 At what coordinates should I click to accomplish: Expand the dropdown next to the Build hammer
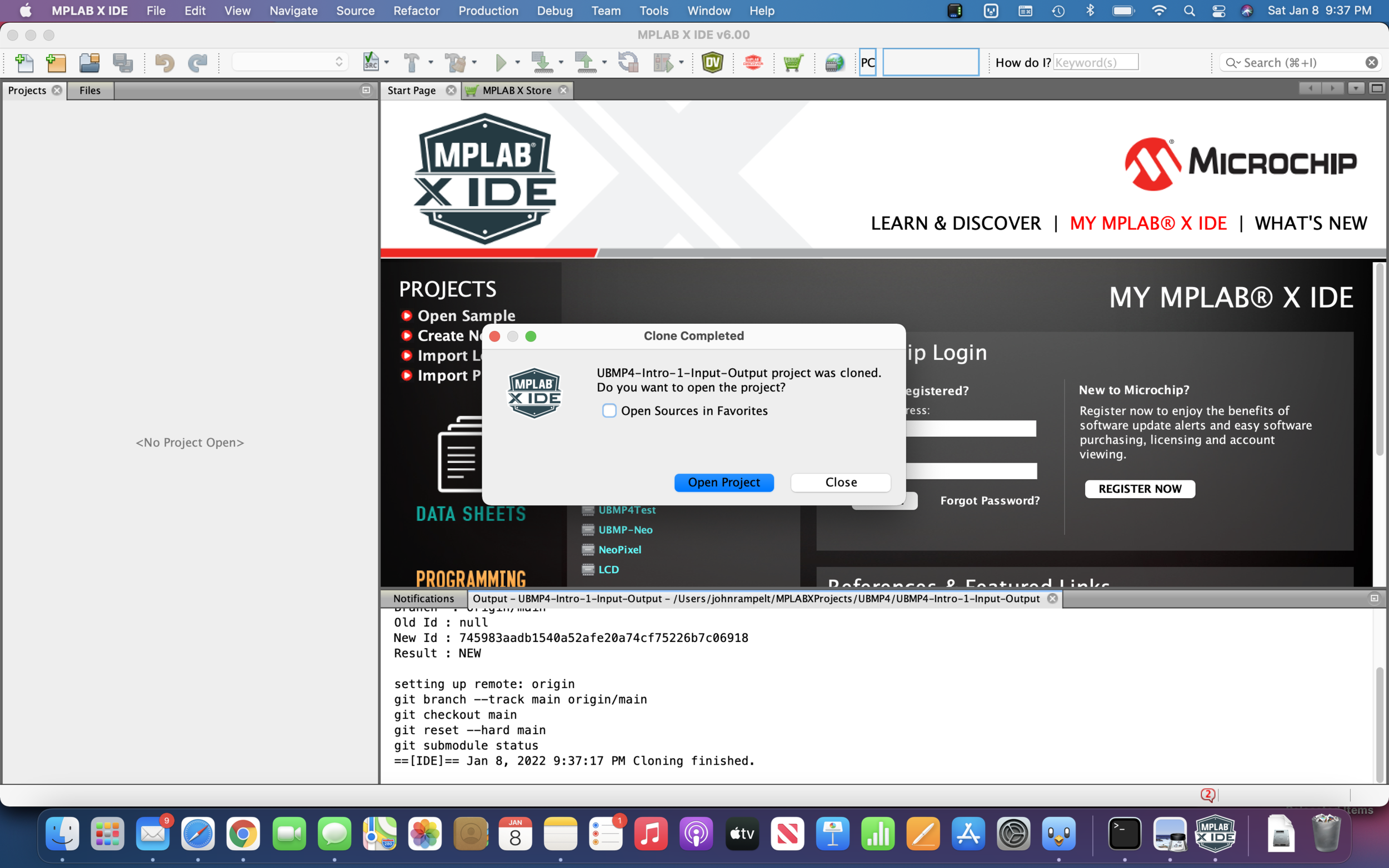tap(431, 63)
